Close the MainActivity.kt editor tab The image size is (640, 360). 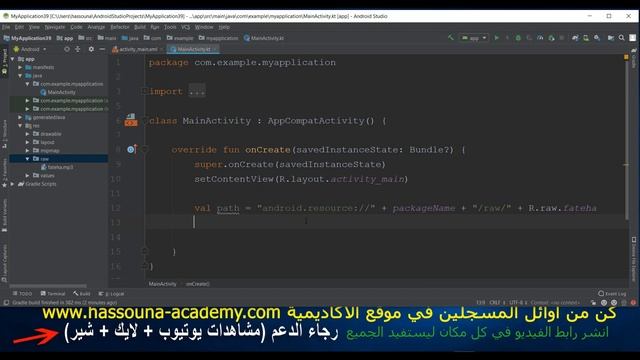tap(215, 49)
